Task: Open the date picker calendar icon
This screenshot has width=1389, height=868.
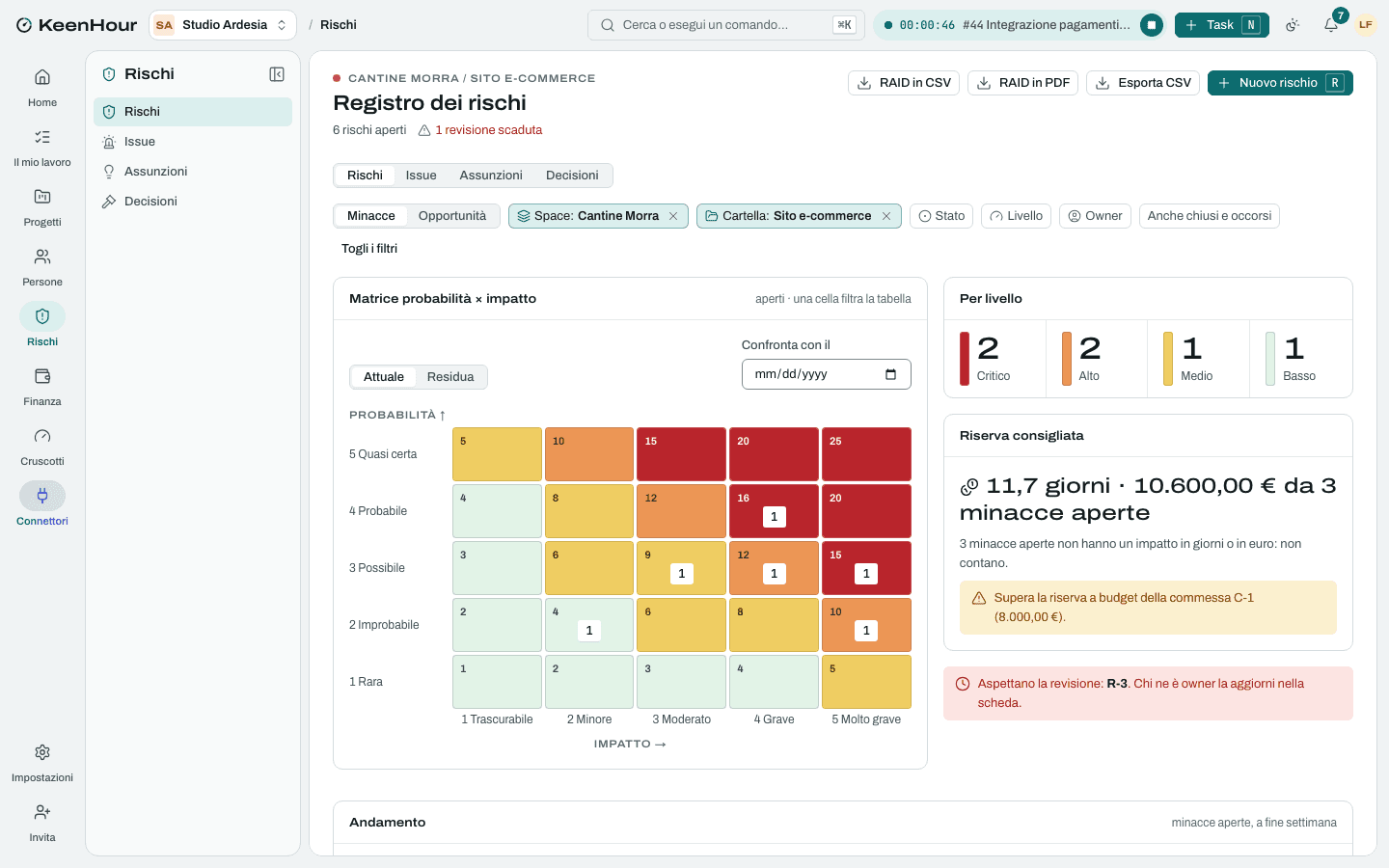Action: point(890,374)
